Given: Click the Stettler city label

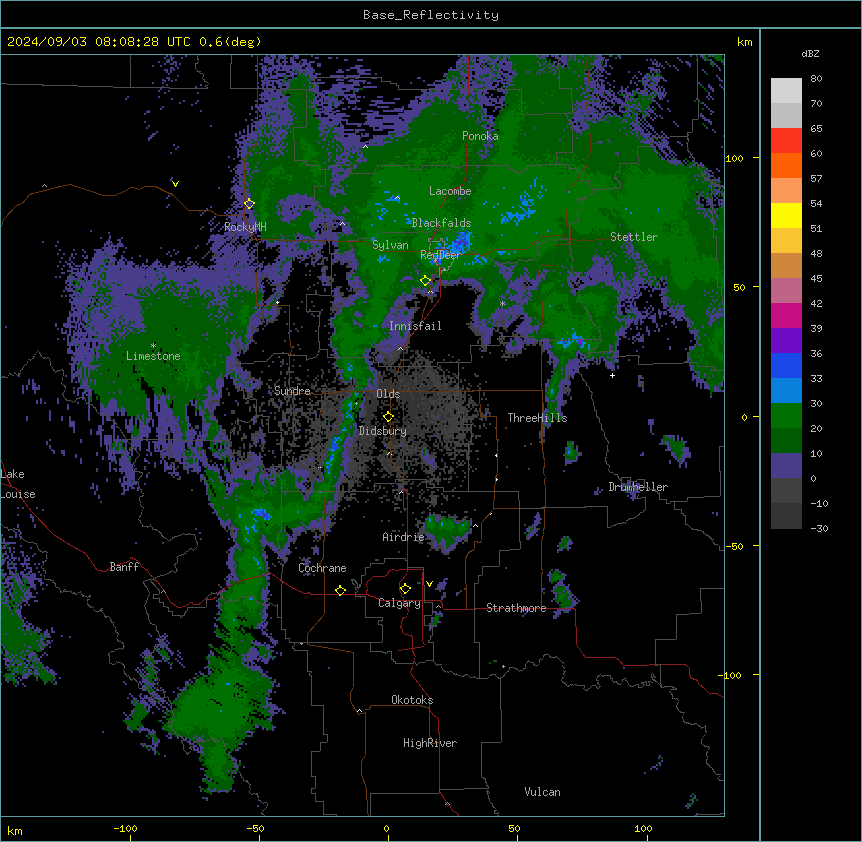Looking at the screenshot, I should [634, 237].
